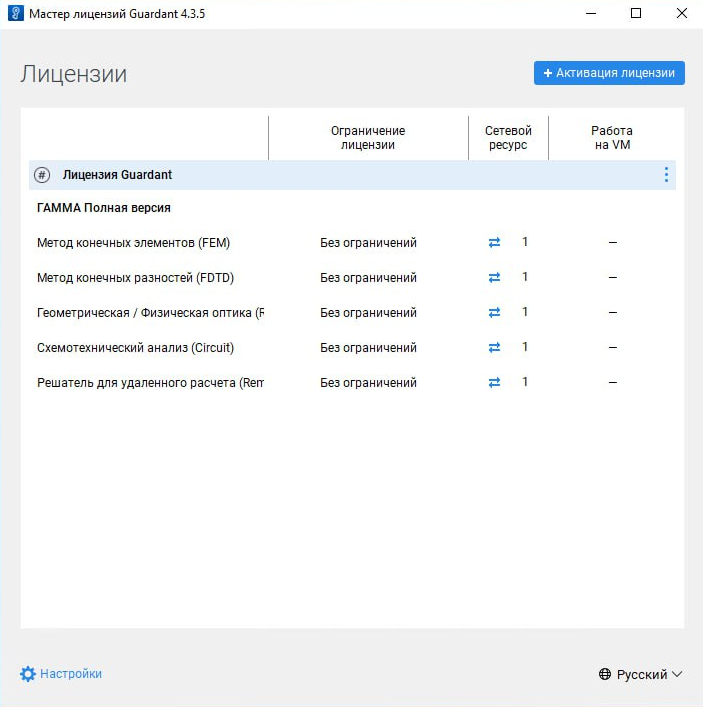Click network resource icon for Геометрическая оптика row
This screenshot has width=703, height=707.
coord(494,313)
